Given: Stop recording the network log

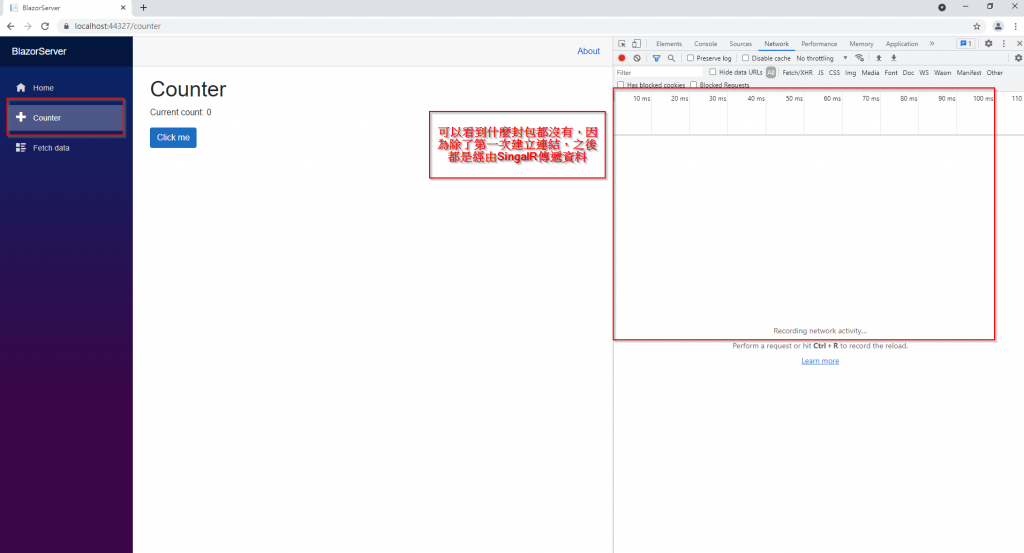Looking at the screenshot, I should [x=622, y=58].
